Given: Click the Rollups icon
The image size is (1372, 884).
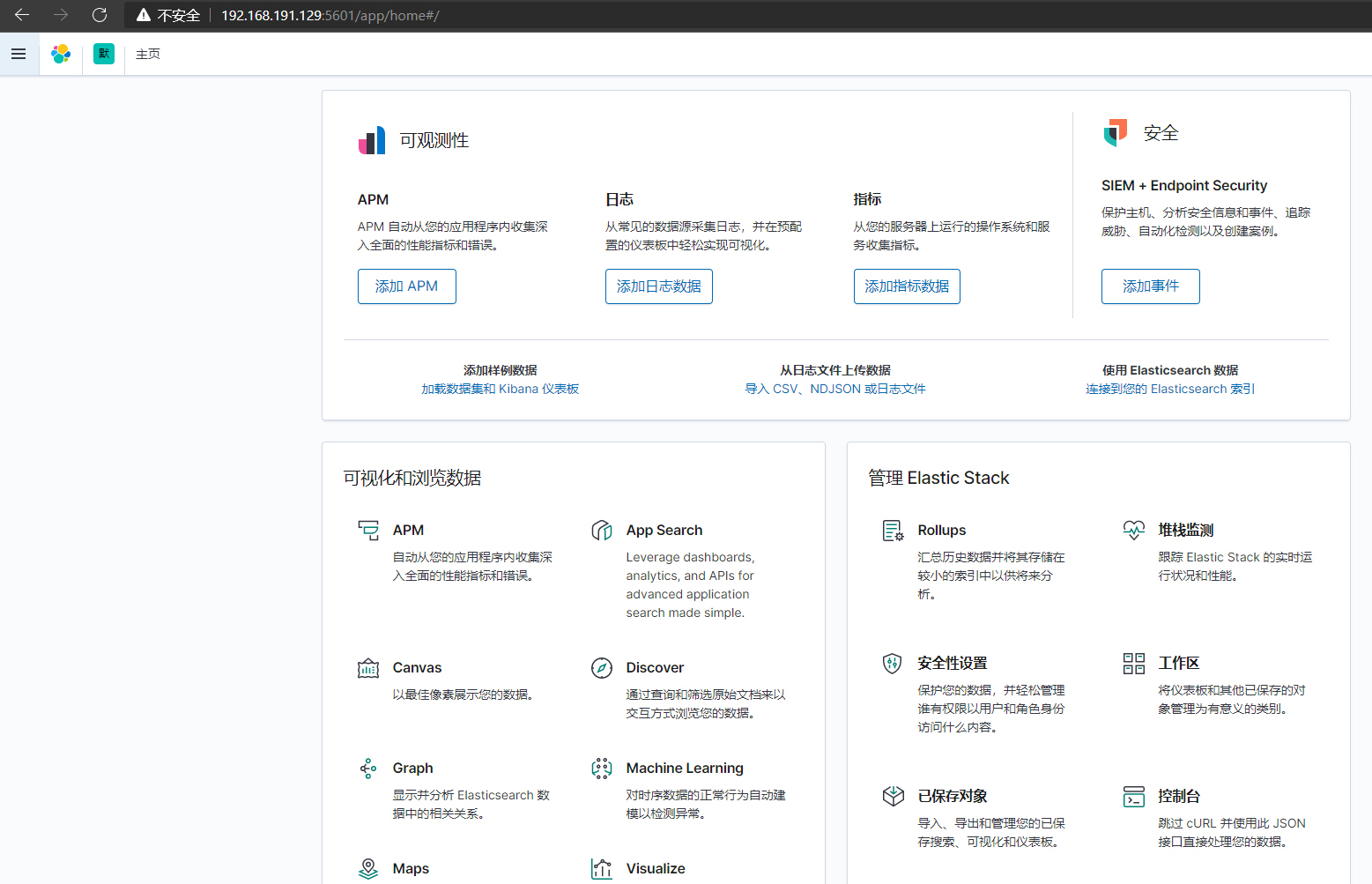Looking at the screenshot, I should 893,531.
